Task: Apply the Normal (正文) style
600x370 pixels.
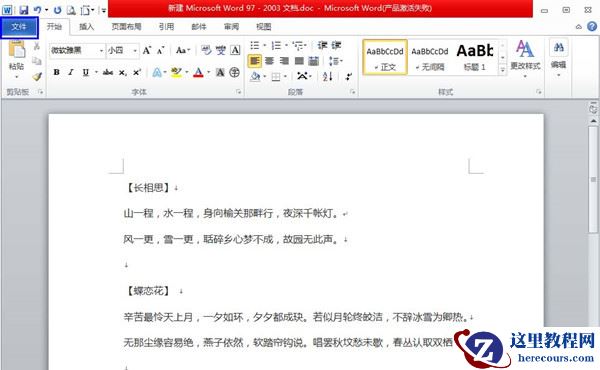Action: tap(385, 57)
